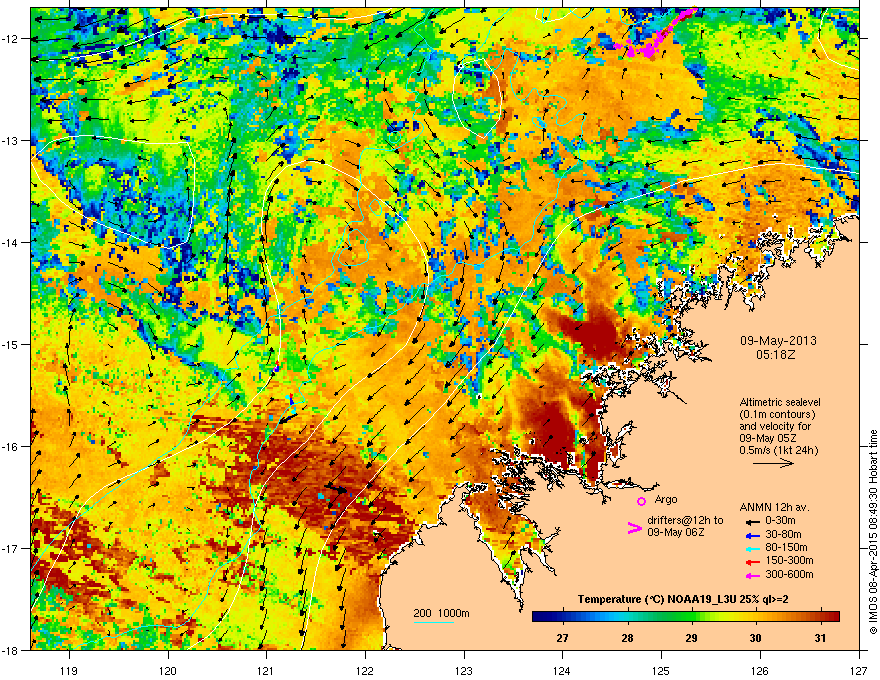Viewport: 880px width, 680px height.
Task: Click the Temperature (°C) NOAA19_L3U title
Action: pos(683,599)
